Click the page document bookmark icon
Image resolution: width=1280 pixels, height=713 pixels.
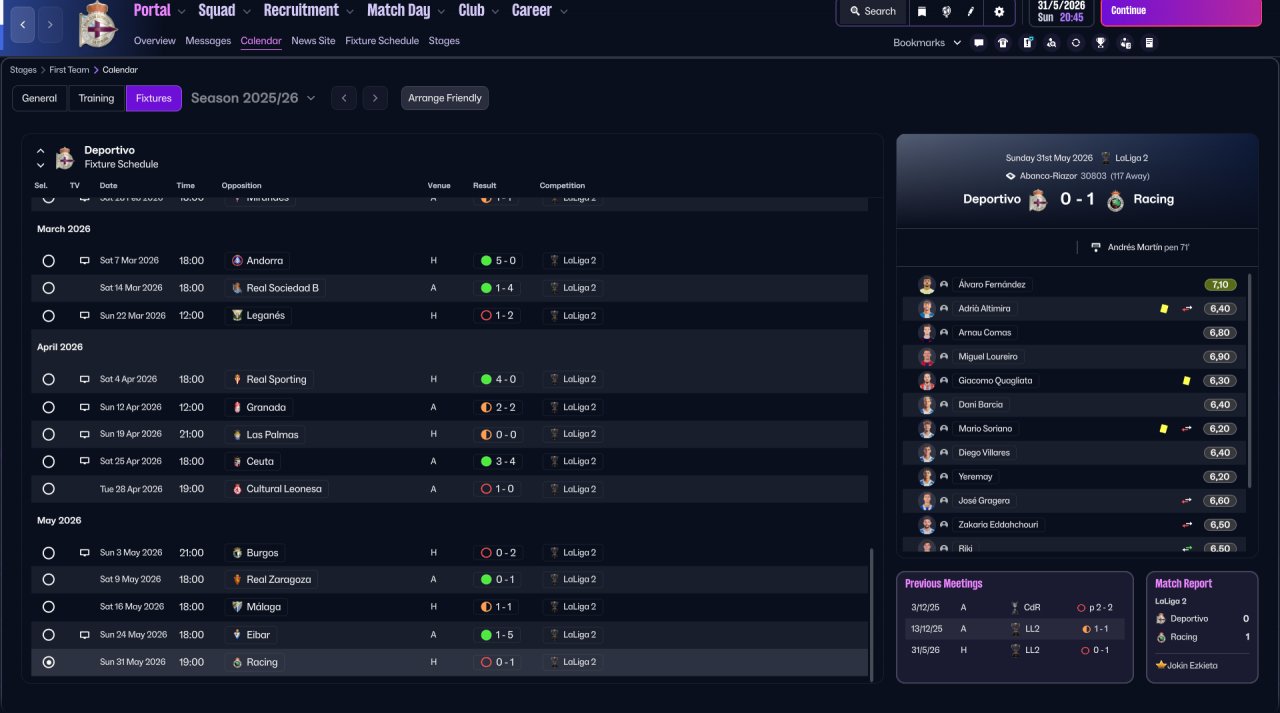pos(1149,43)
